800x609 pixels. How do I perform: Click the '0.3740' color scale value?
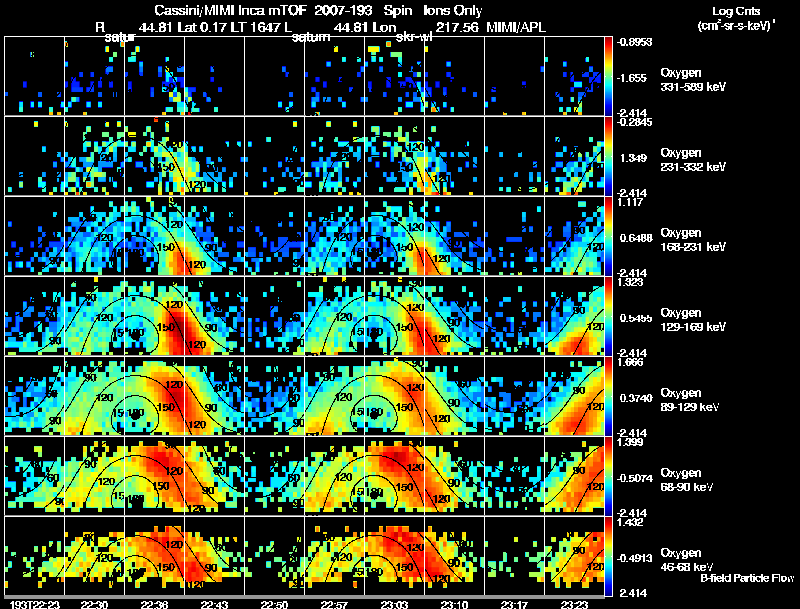[x=636, y=398]
